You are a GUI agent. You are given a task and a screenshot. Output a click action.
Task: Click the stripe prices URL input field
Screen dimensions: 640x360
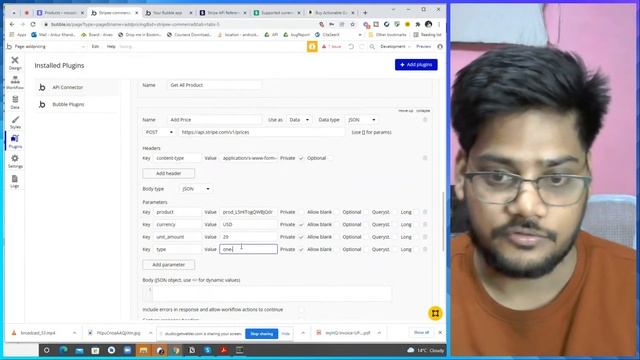pos(262,132)
